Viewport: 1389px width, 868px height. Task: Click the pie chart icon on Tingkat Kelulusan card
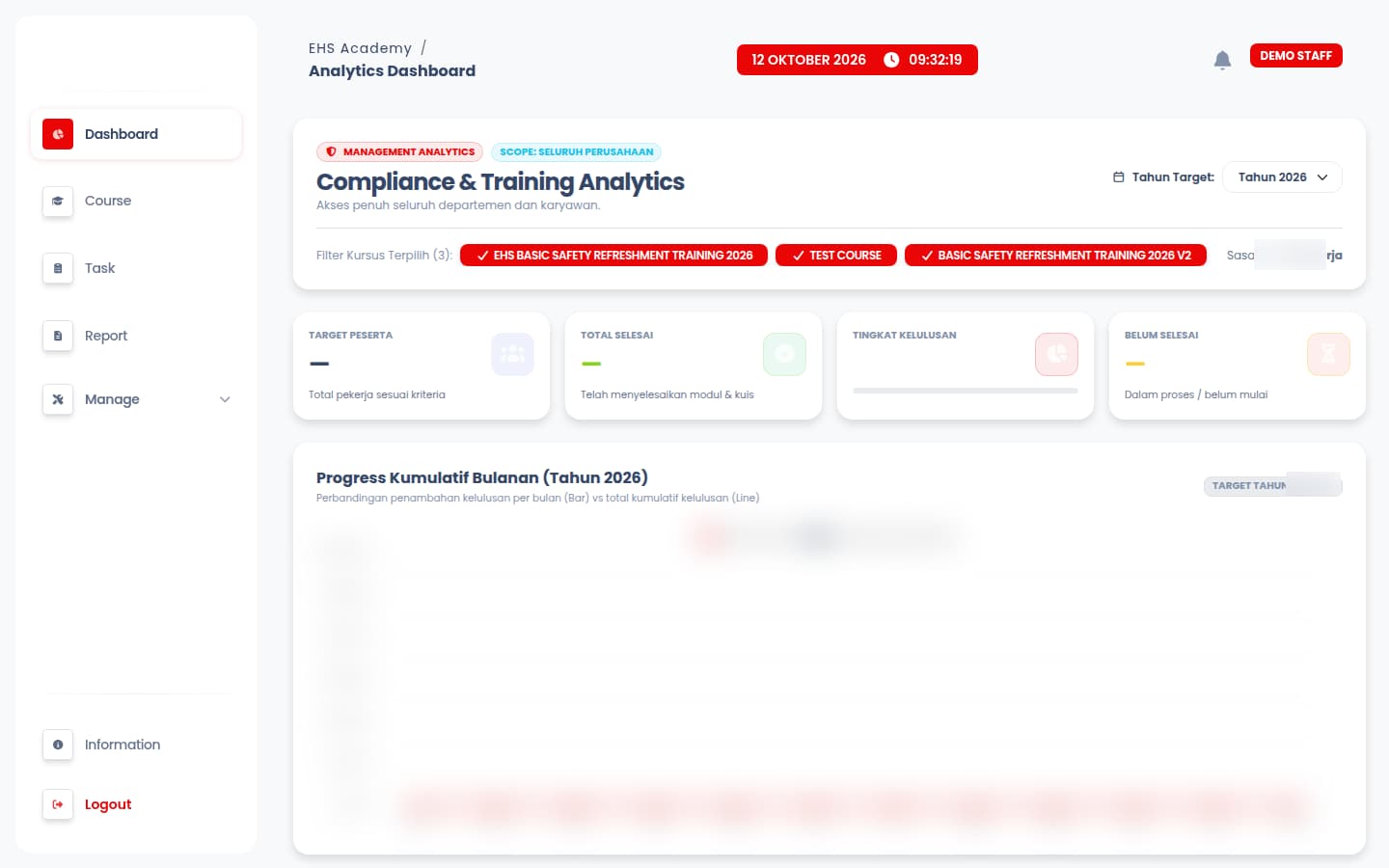tap(1056, 354)
